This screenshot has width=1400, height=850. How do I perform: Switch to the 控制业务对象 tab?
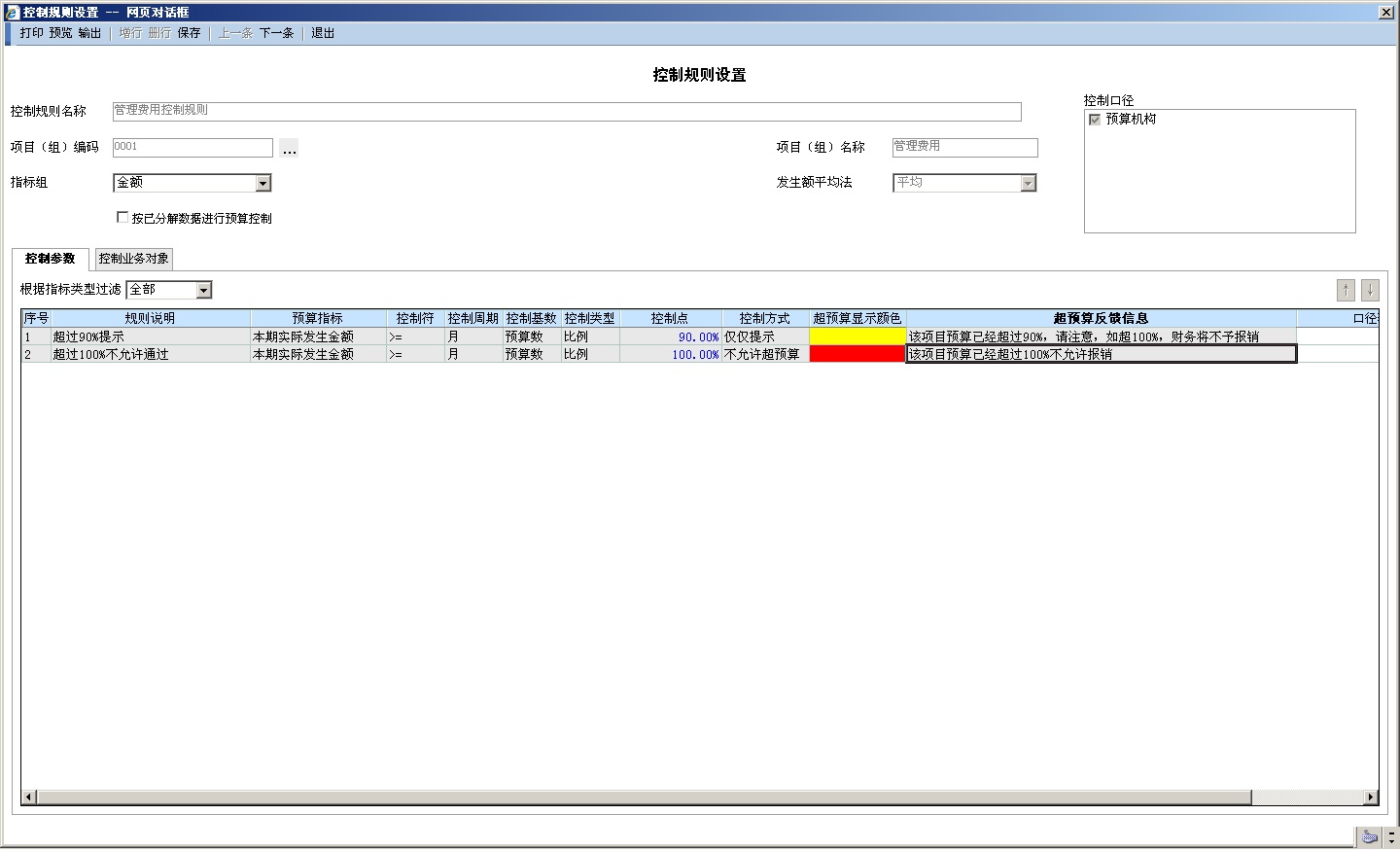point(134,259)
